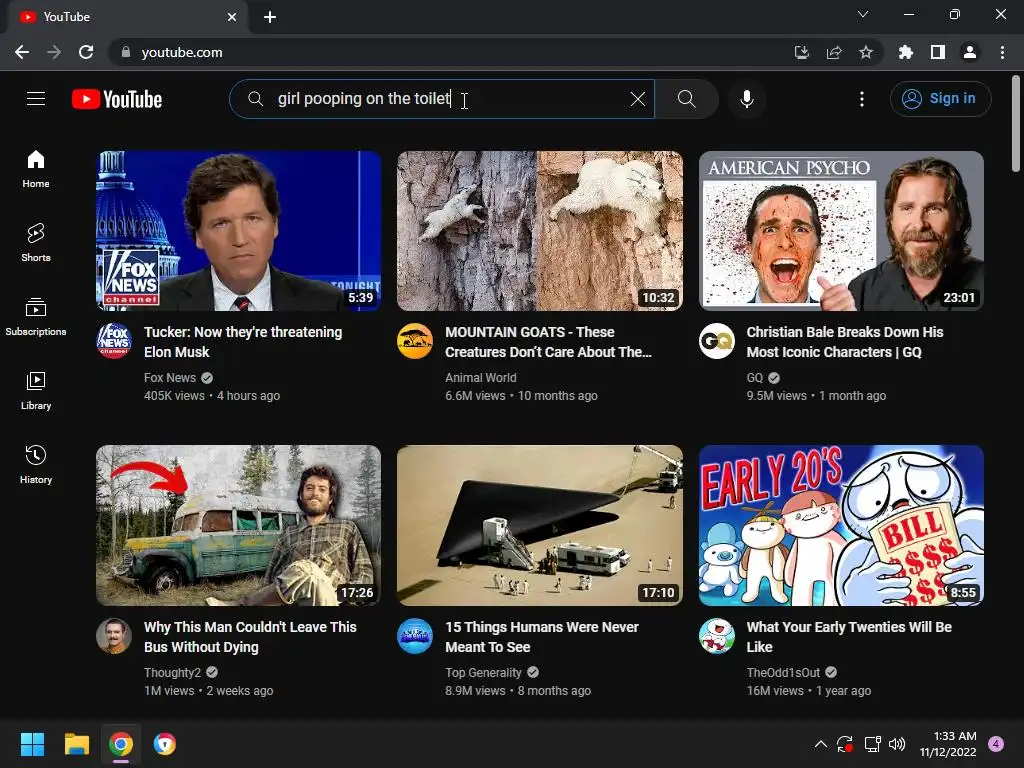Click the Thoughty2 channel name
This screenshot has width=1024, height=768.
172,672
